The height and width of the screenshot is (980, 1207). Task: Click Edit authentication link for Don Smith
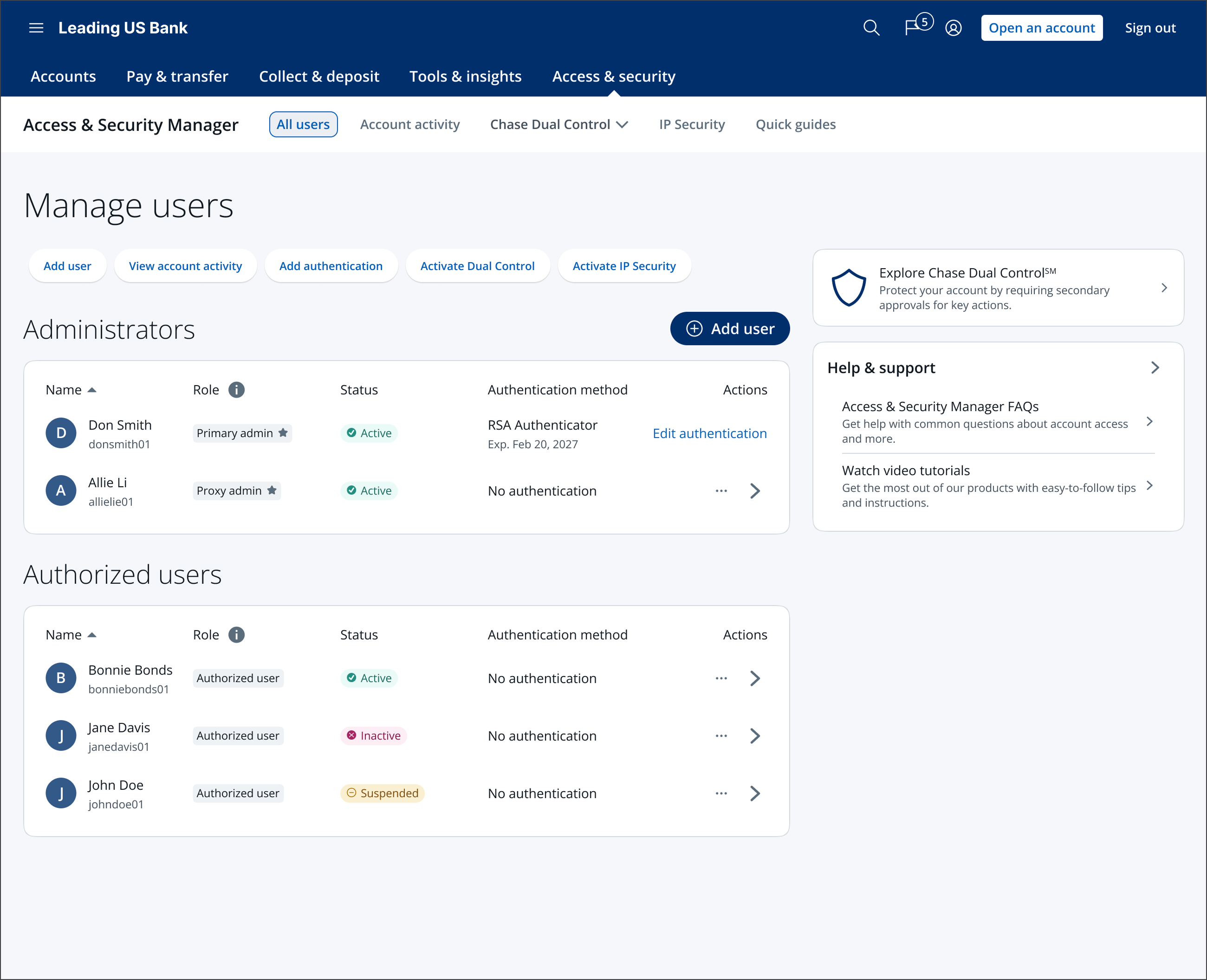pyautogui.click(x=709, y=433)
